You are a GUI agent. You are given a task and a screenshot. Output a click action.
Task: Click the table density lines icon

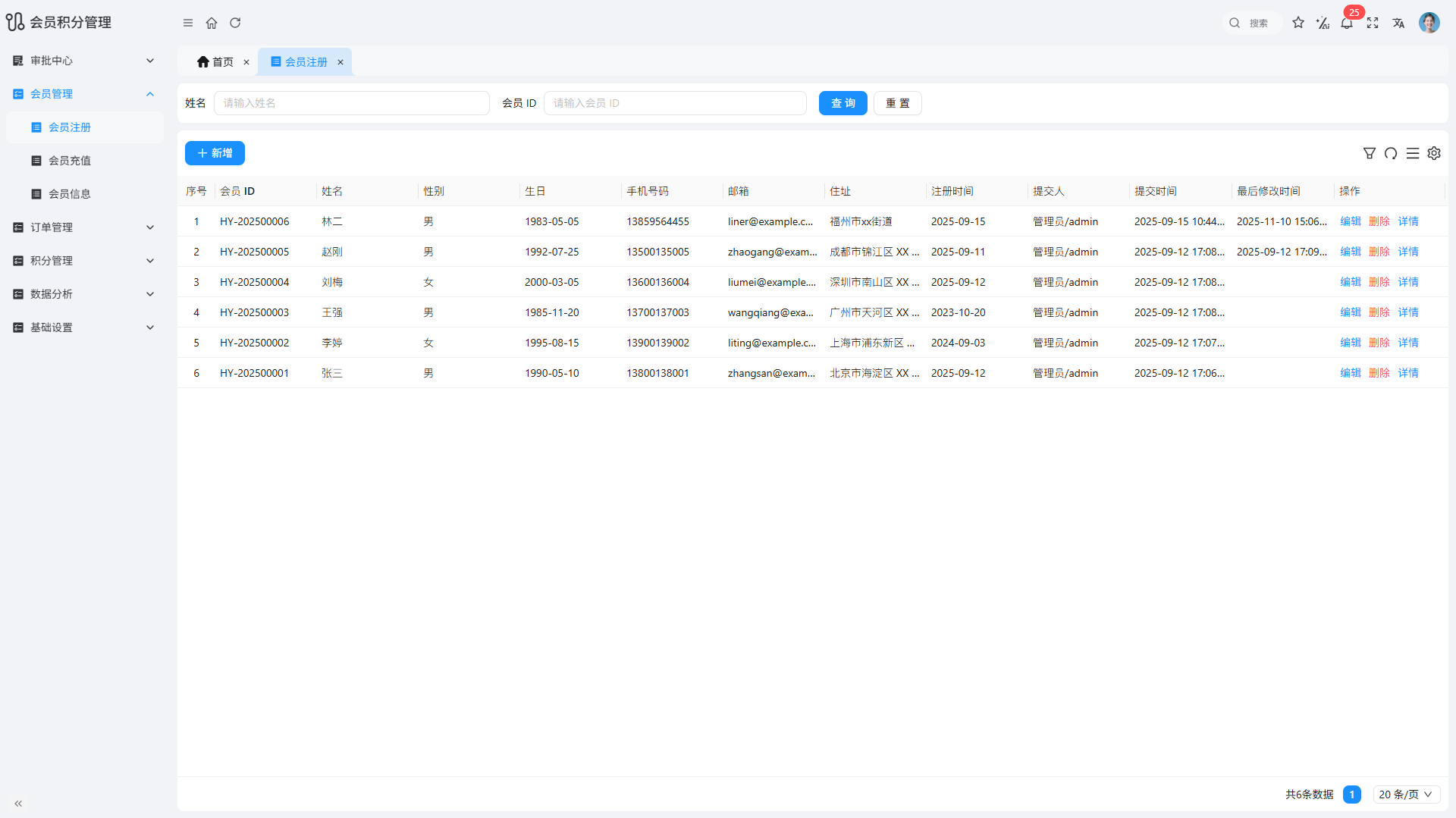[1412, 153]
